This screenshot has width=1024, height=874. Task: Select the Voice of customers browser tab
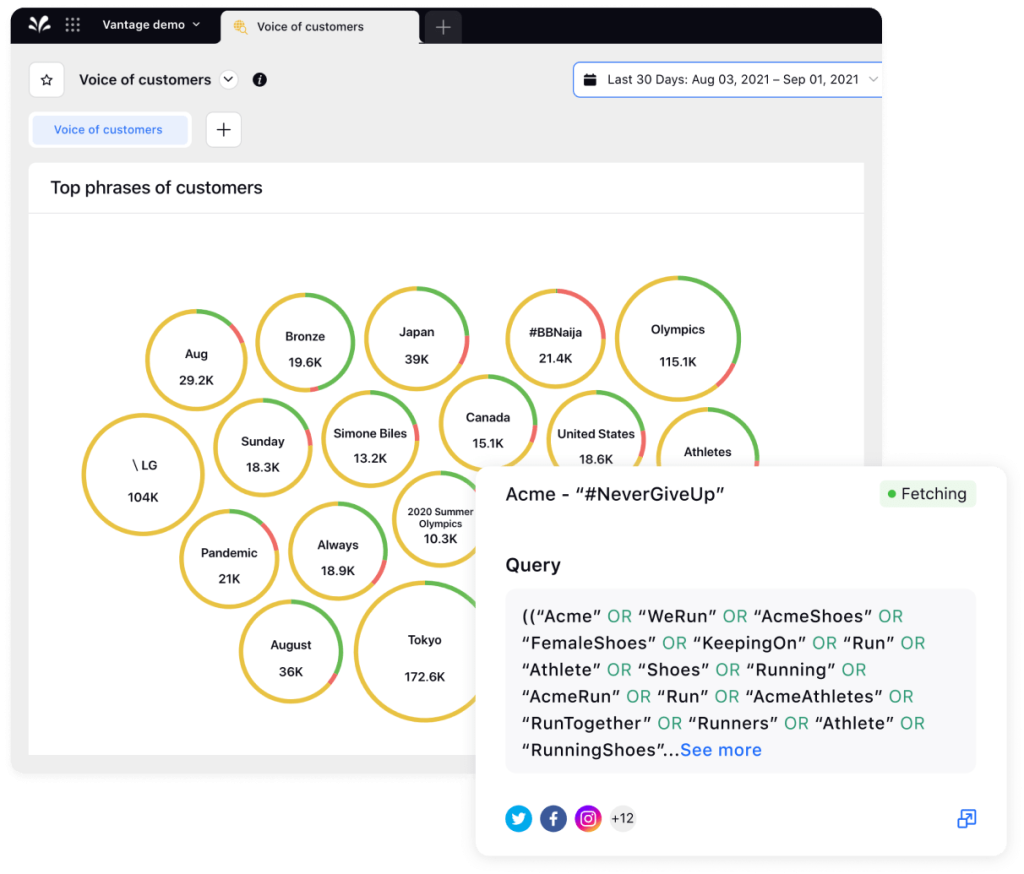[319, 27]
